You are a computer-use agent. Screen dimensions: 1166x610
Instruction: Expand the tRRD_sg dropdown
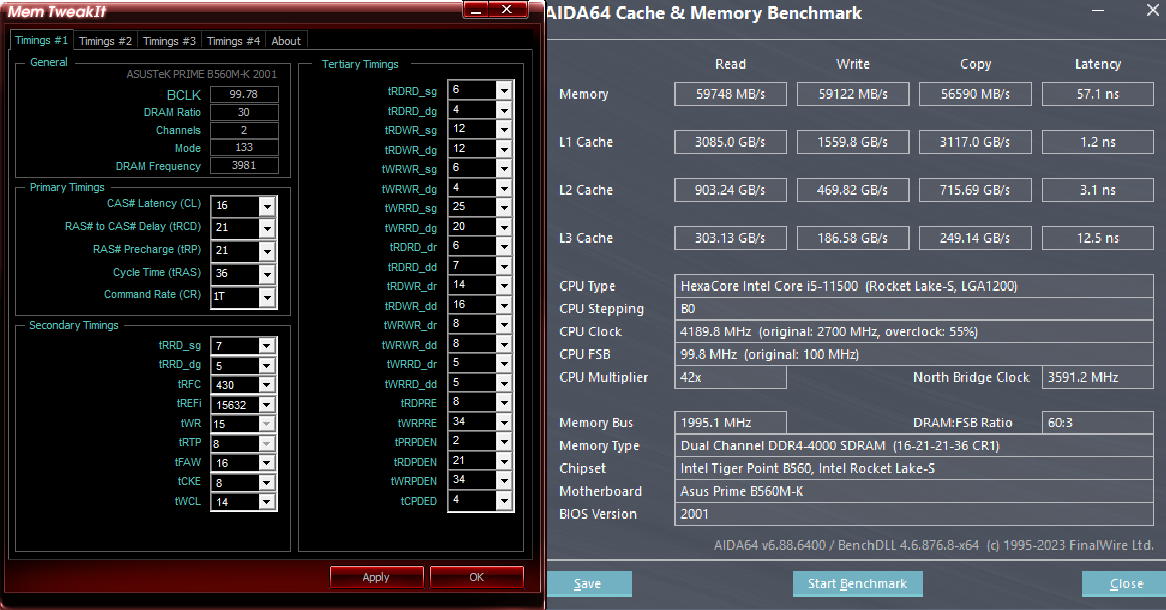[x=267, y=346]
